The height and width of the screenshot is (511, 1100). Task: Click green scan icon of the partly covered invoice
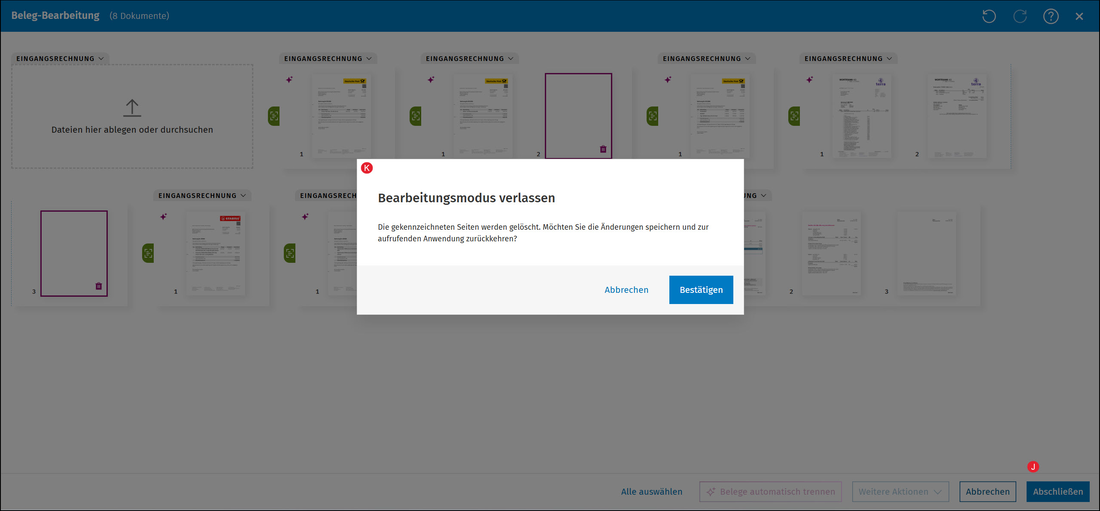click(x=289, y=253)
